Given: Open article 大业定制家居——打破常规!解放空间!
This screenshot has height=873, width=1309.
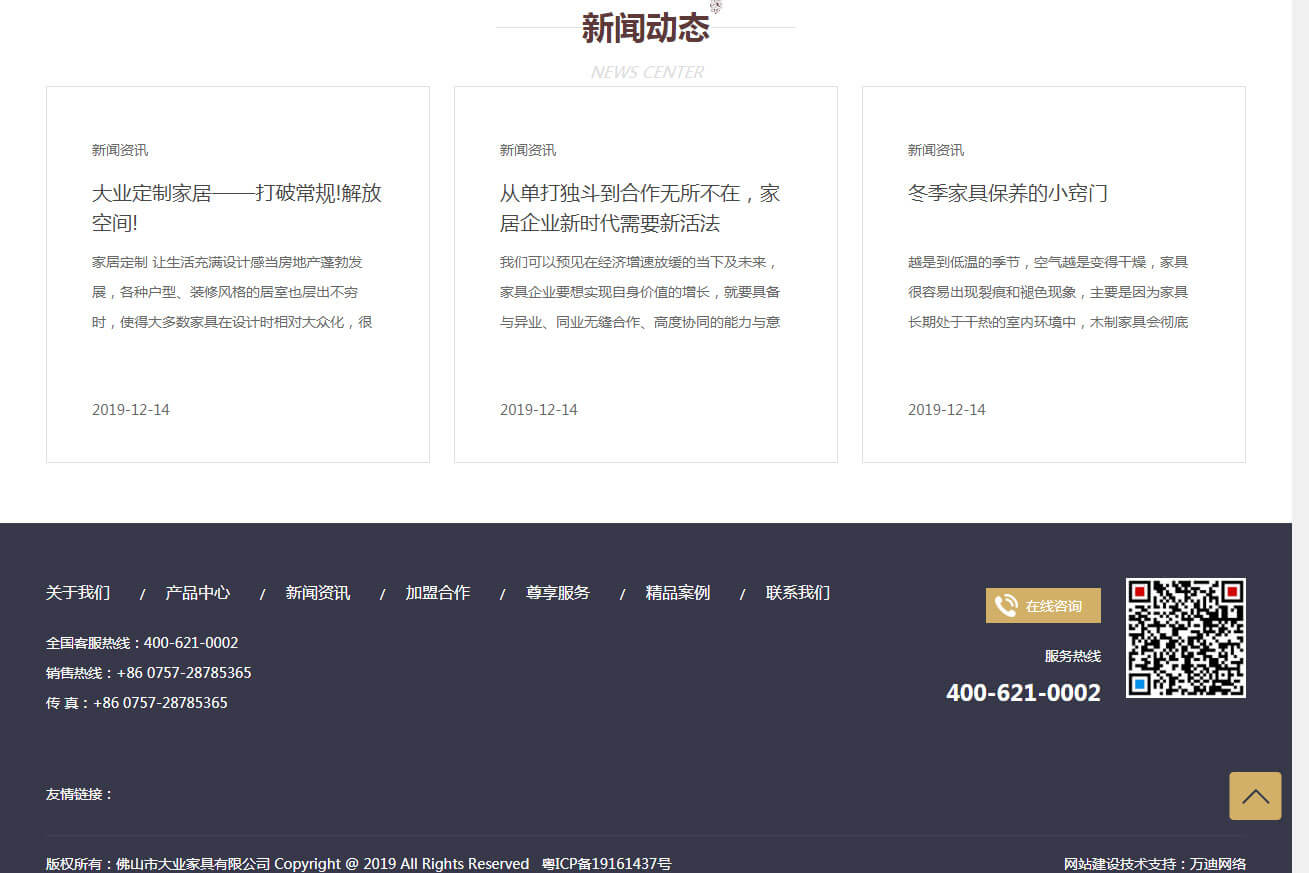Looking at the screenshot, I should (x=237, y=207).
